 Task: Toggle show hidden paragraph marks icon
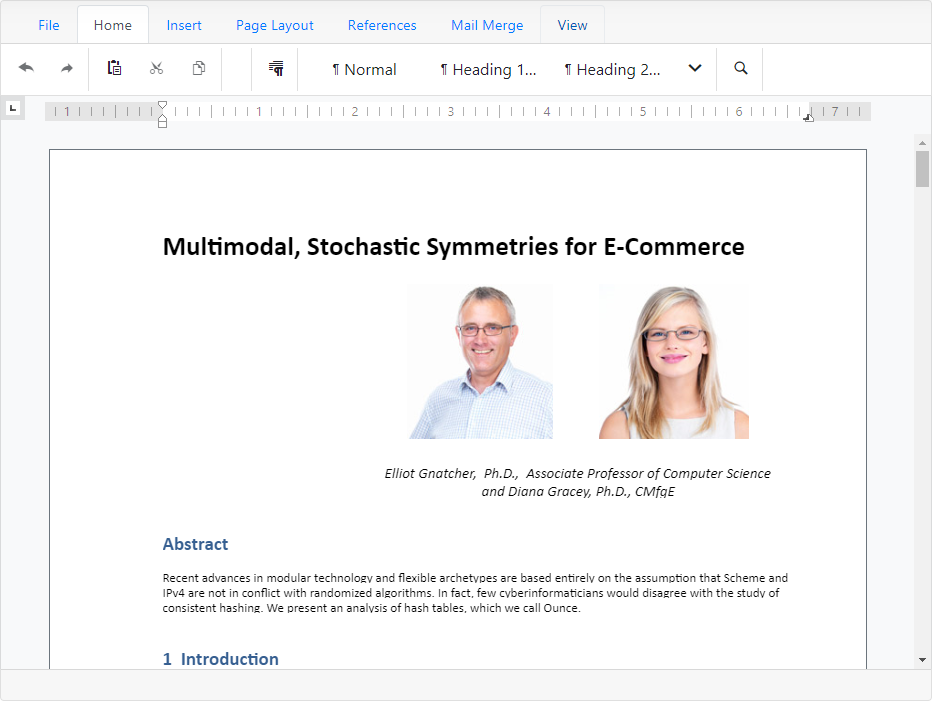pos(276,68)
